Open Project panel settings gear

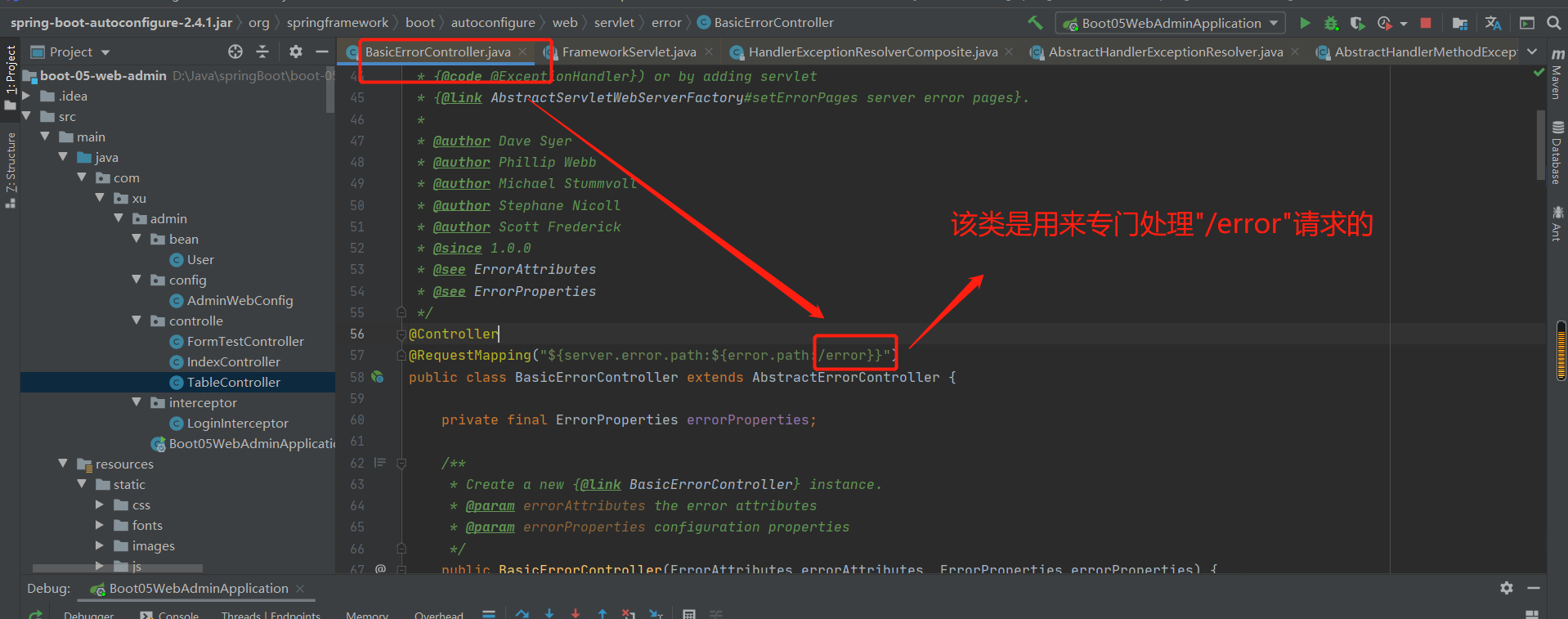point(296,52)
